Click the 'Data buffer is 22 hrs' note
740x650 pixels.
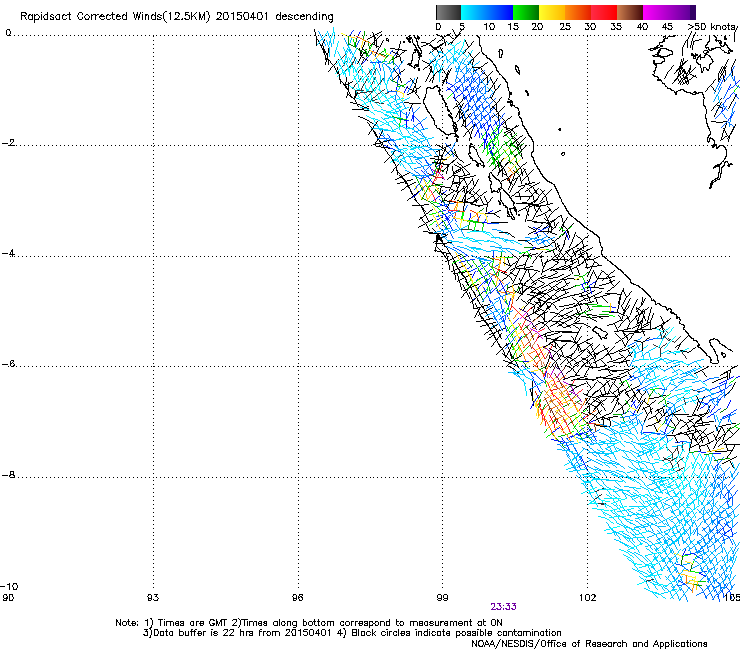[352, 633]
